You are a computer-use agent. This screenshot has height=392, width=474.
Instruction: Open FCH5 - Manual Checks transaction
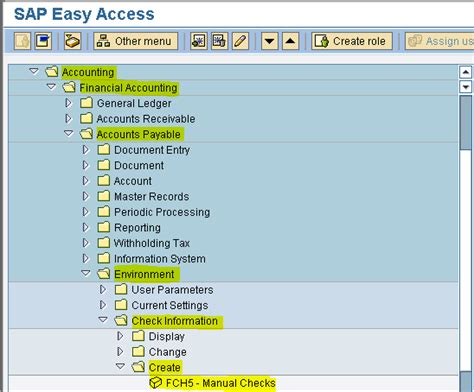click(221, 383)
